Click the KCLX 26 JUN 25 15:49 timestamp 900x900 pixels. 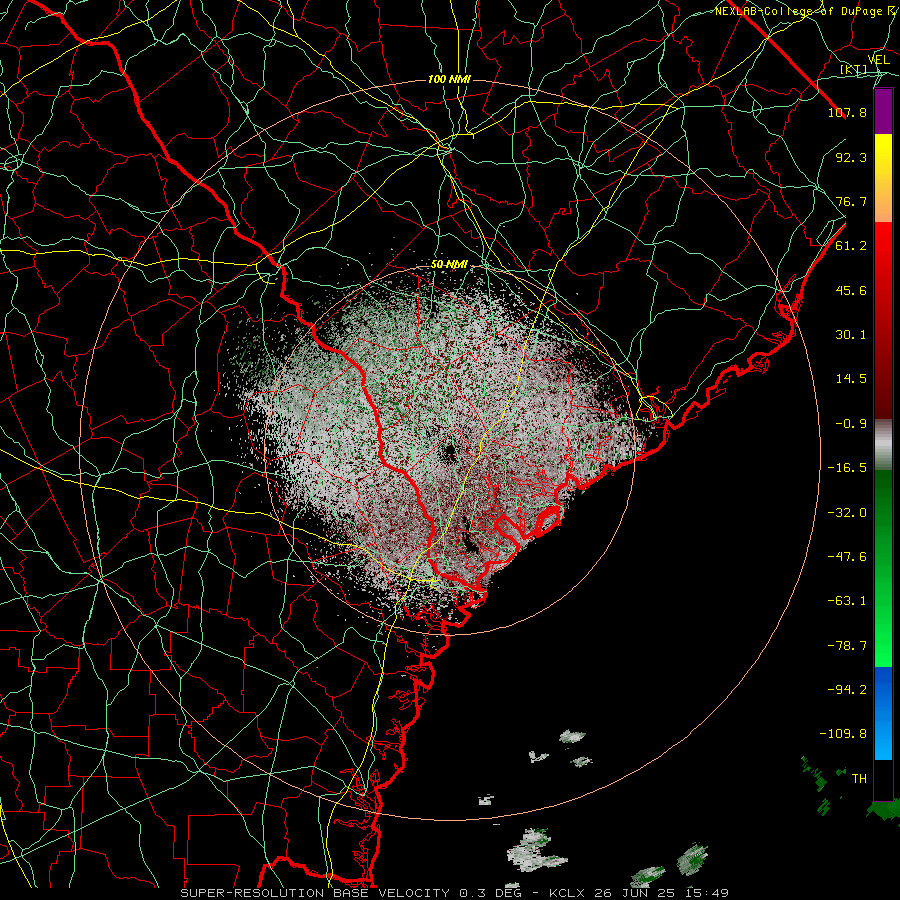[x=639, y=893]
